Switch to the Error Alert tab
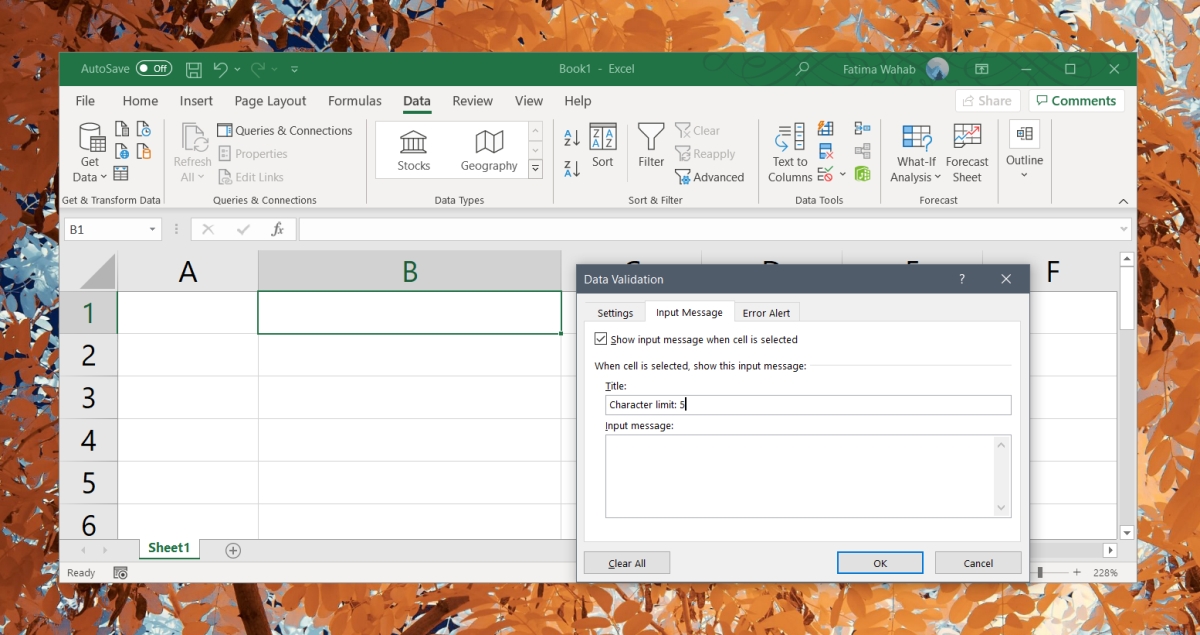The height and width of the screenshot is (635, 1200). pyautogui.click(x=766, y=312)
